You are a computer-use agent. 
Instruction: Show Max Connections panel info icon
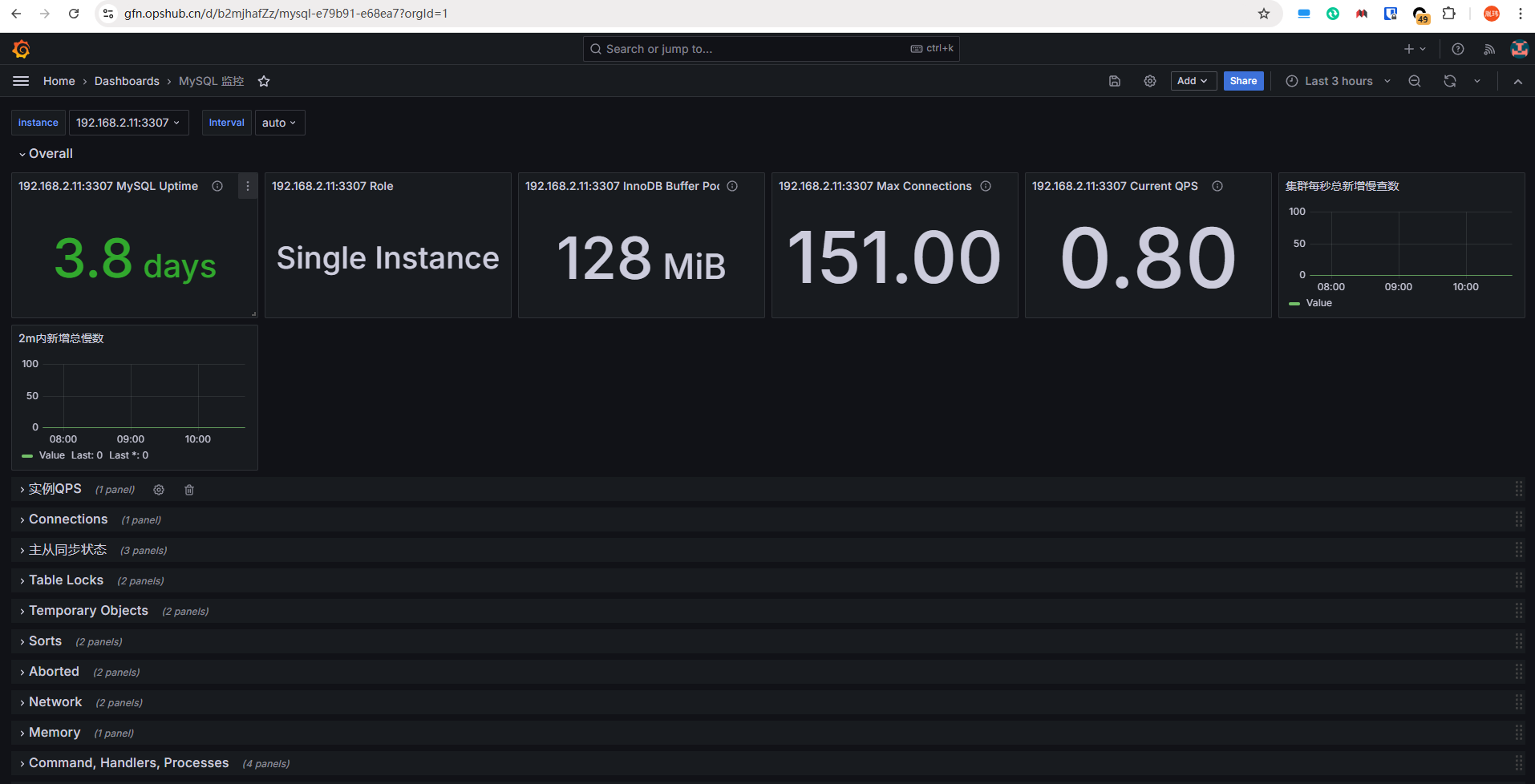coord(986,186)
